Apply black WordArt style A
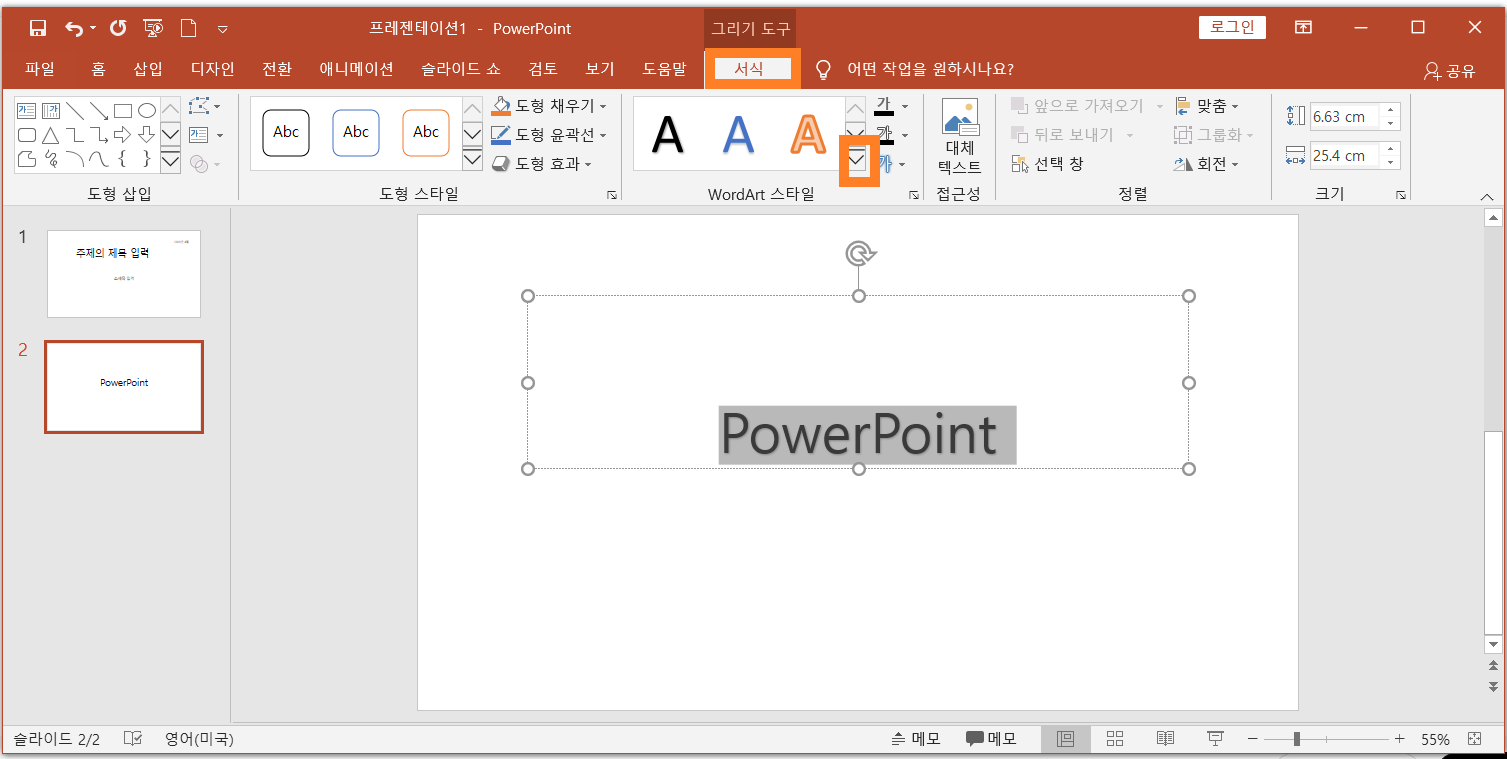Viewport: 1507px width, 759px height. [667, 134]
